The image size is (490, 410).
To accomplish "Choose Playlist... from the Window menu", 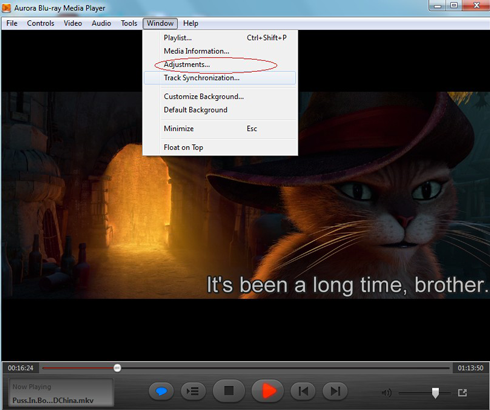I will pos(220,38).
